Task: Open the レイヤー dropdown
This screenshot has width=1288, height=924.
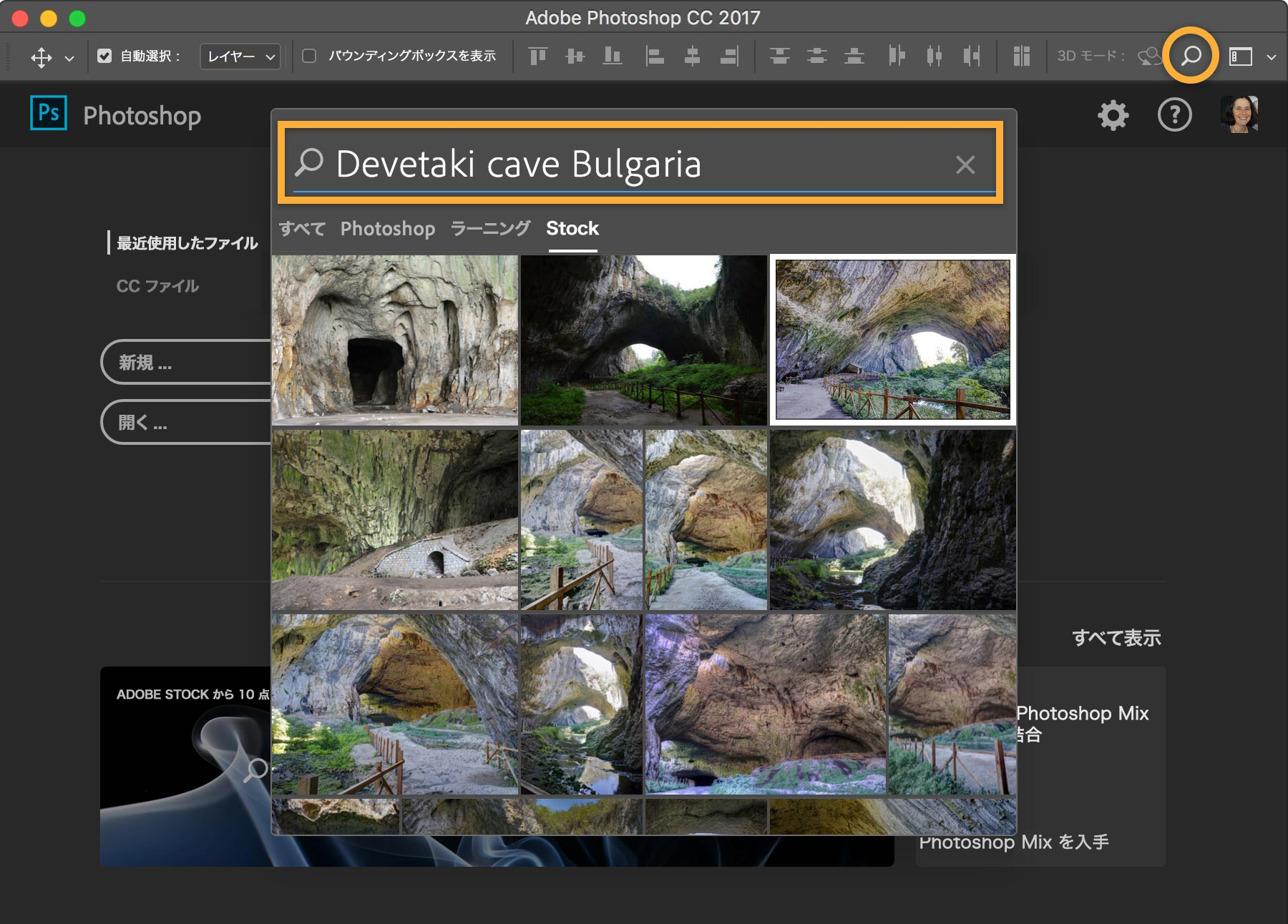Action: [x=240, y=56]
